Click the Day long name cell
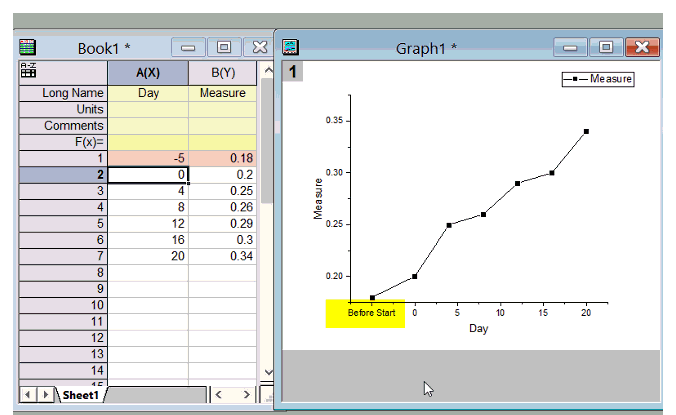Screen dimensions: 676x415 [148, 93]
